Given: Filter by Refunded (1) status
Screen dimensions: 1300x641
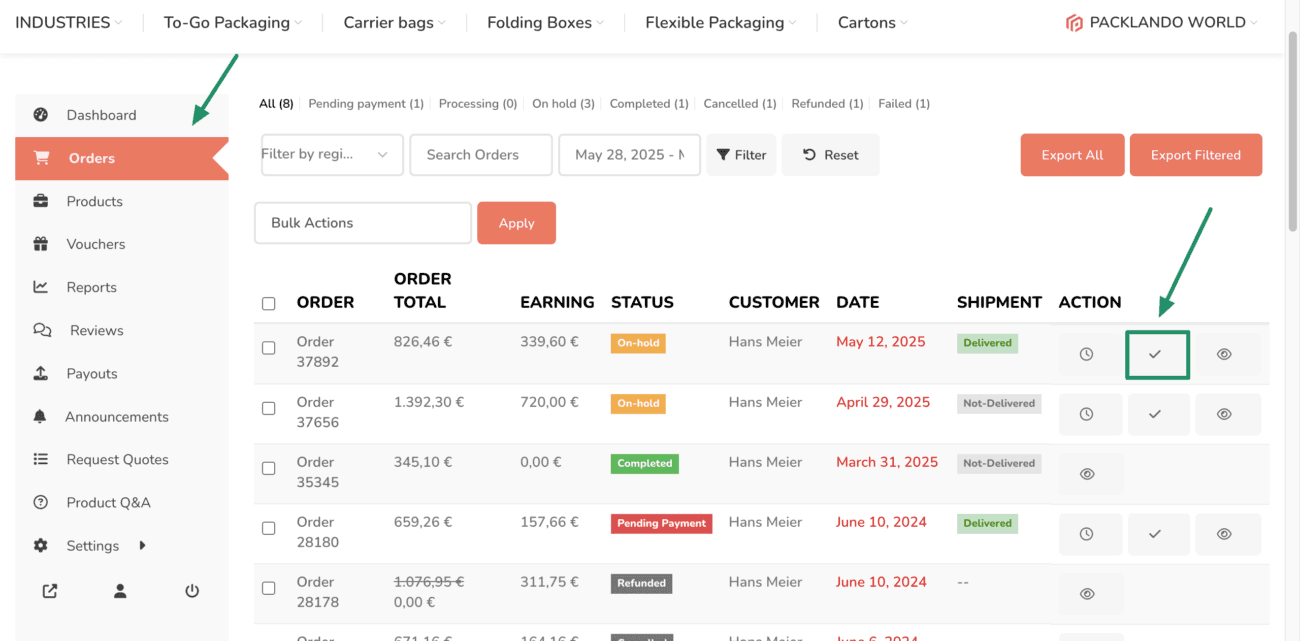Looking at the screenshot, I should click(827, 103).
